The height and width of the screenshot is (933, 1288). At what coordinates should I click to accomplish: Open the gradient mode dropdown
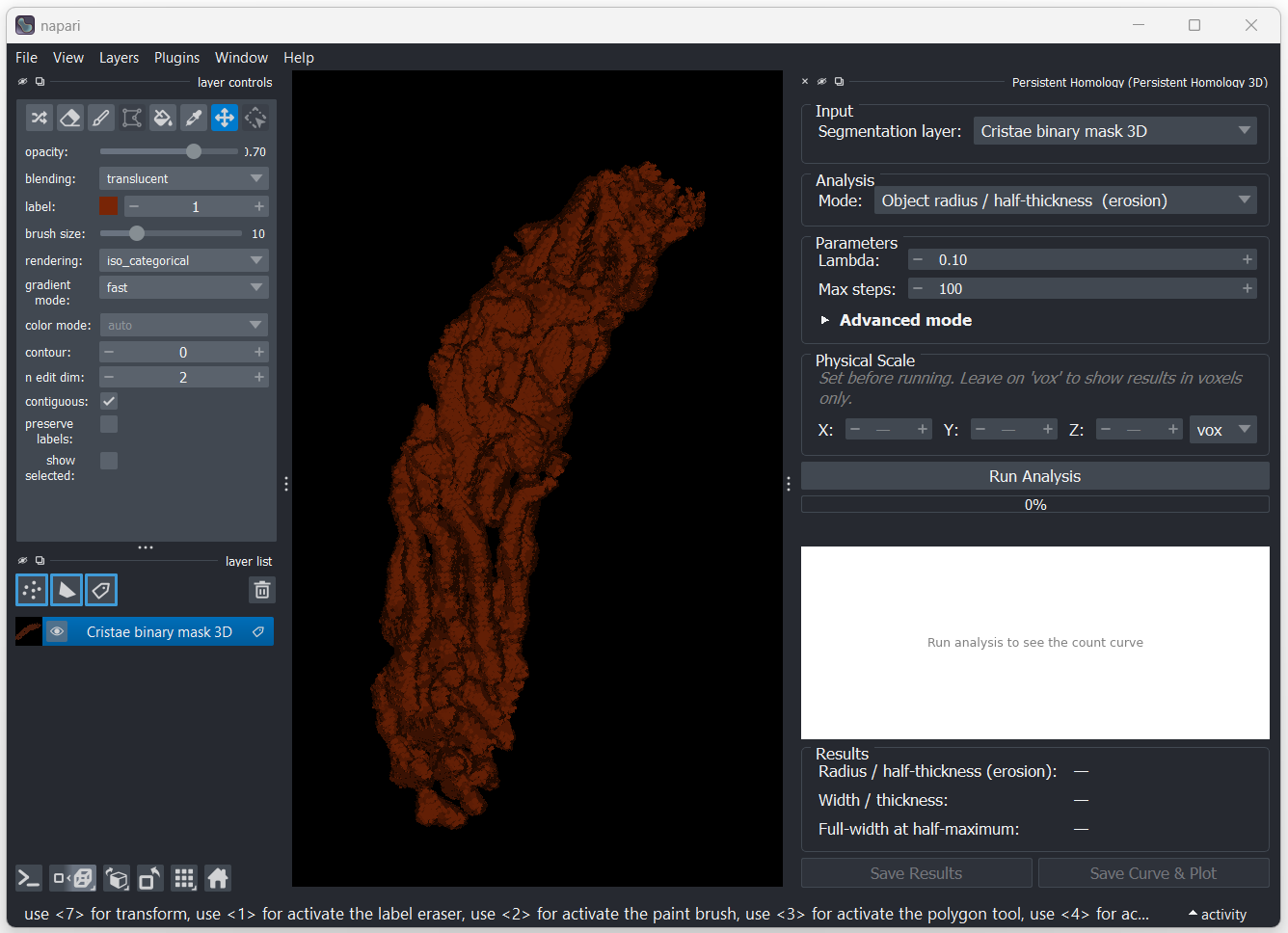(183, 287)
